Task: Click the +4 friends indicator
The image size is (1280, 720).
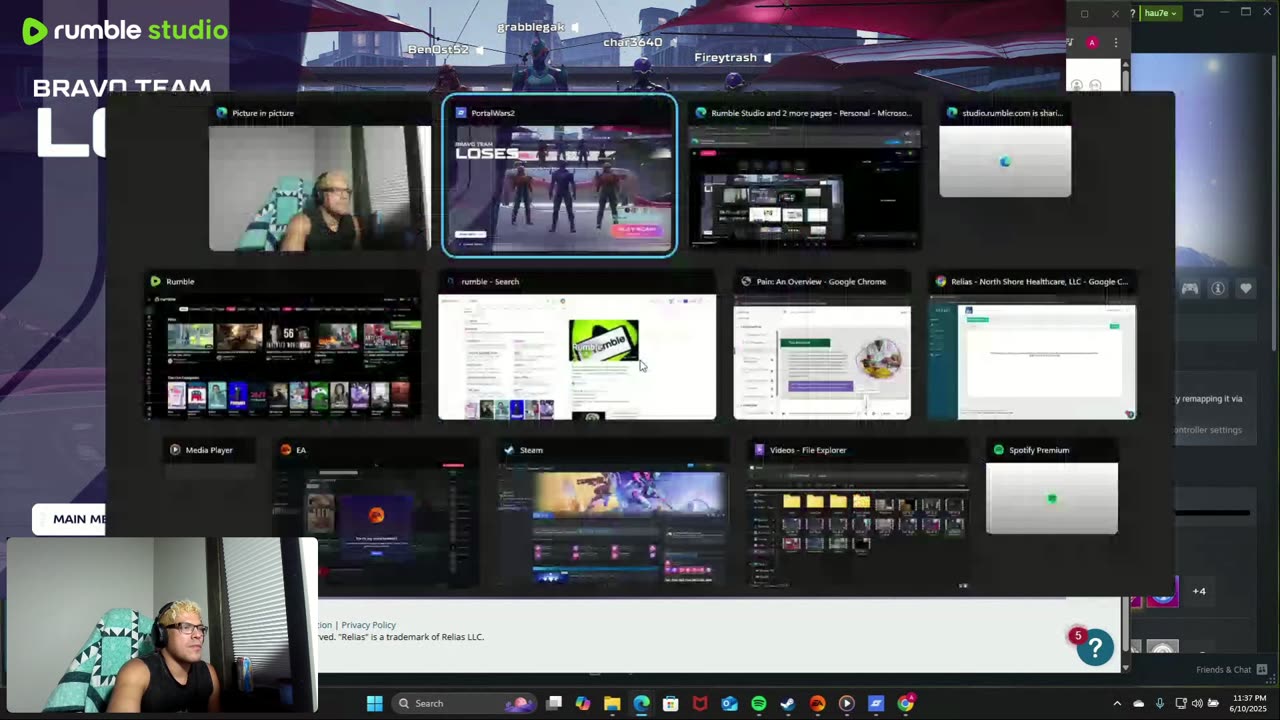Action: point(1199,591)
